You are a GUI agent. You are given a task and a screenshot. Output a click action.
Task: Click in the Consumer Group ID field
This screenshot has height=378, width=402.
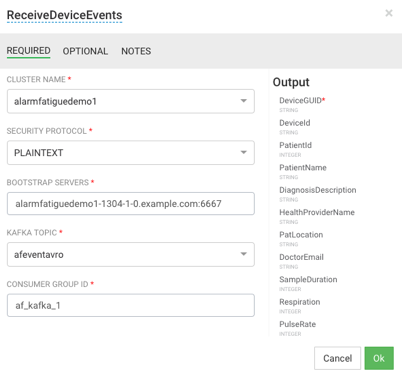pyautogui.click(x=131, y=305)
